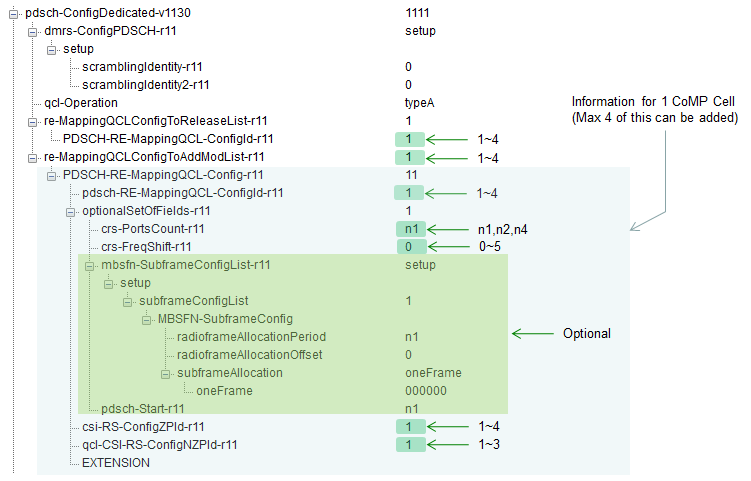751x481 pixels.
Task: Select crs-FreqShift-r11 row
Action: click(146, 247)
